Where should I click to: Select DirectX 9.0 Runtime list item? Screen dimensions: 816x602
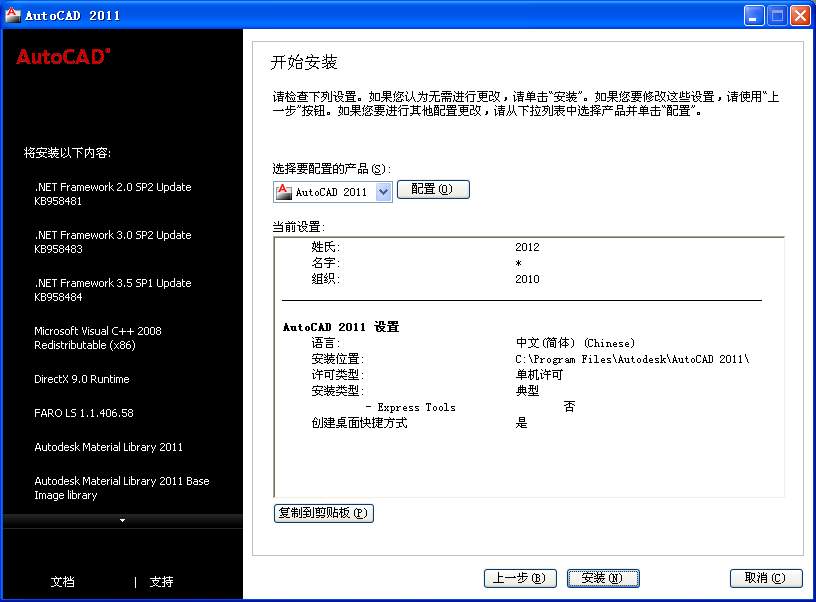tap(82, 379)
